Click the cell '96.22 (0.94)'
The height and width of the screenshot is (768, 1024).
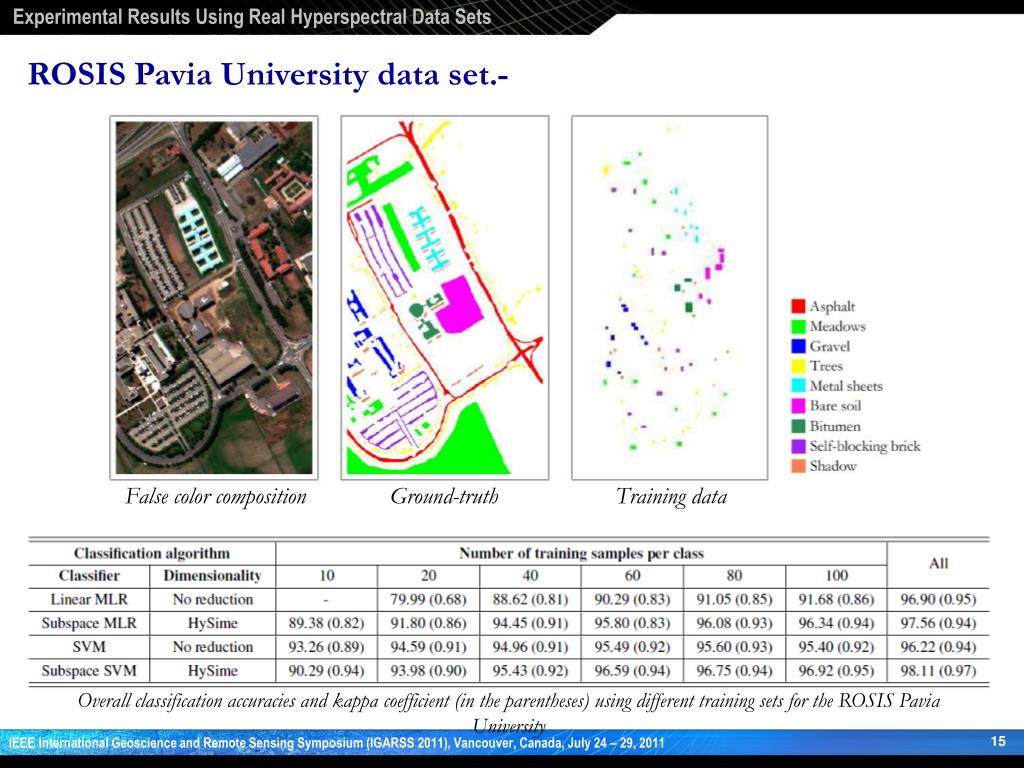click(938, 647)
